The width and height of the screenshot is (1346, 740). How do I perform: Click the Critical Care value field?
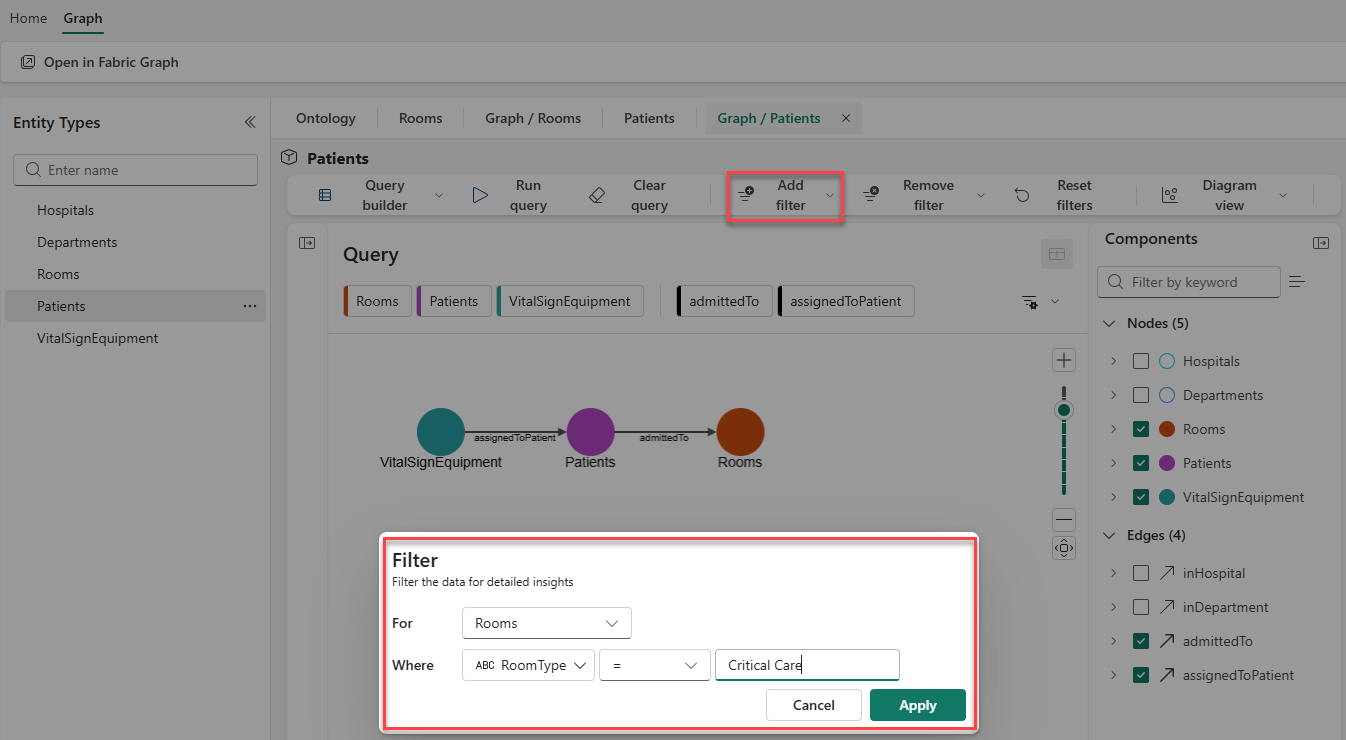(x=807, y=665)
